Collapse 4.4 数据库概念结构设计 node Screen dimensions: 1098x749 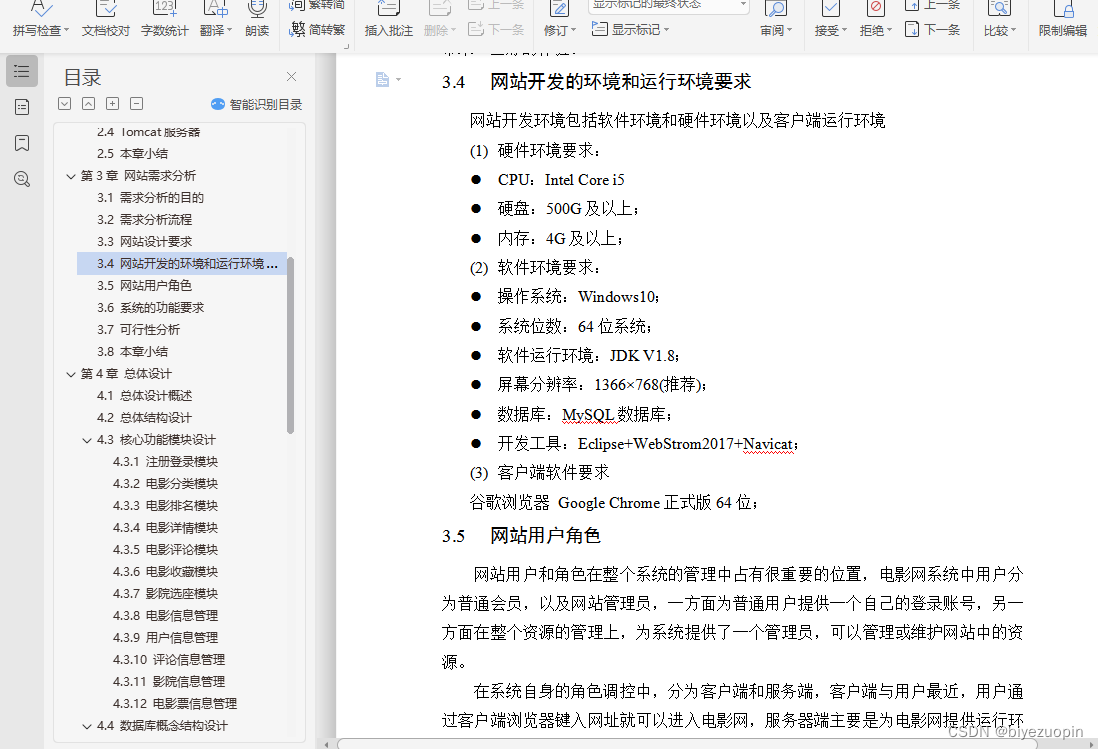87,727
